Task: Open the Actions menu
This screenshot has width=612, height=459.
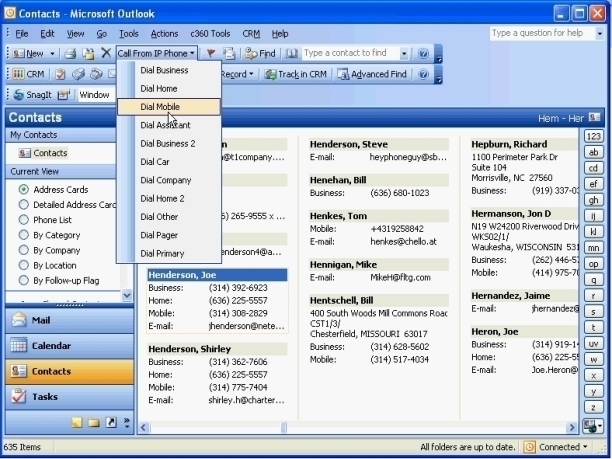Action: 164,34
